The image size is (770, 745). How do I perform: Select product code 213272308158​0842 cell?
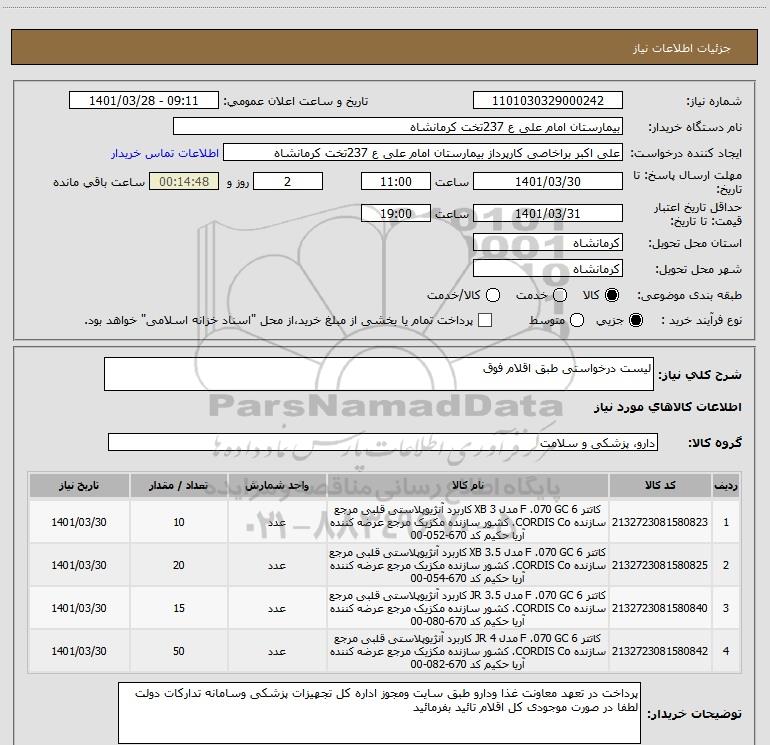tap(660, 651)
